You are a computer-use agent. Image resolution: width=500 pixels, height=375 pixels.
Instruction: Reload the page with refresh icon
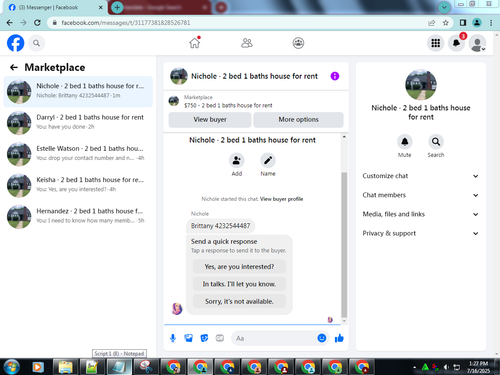point(37,23)
